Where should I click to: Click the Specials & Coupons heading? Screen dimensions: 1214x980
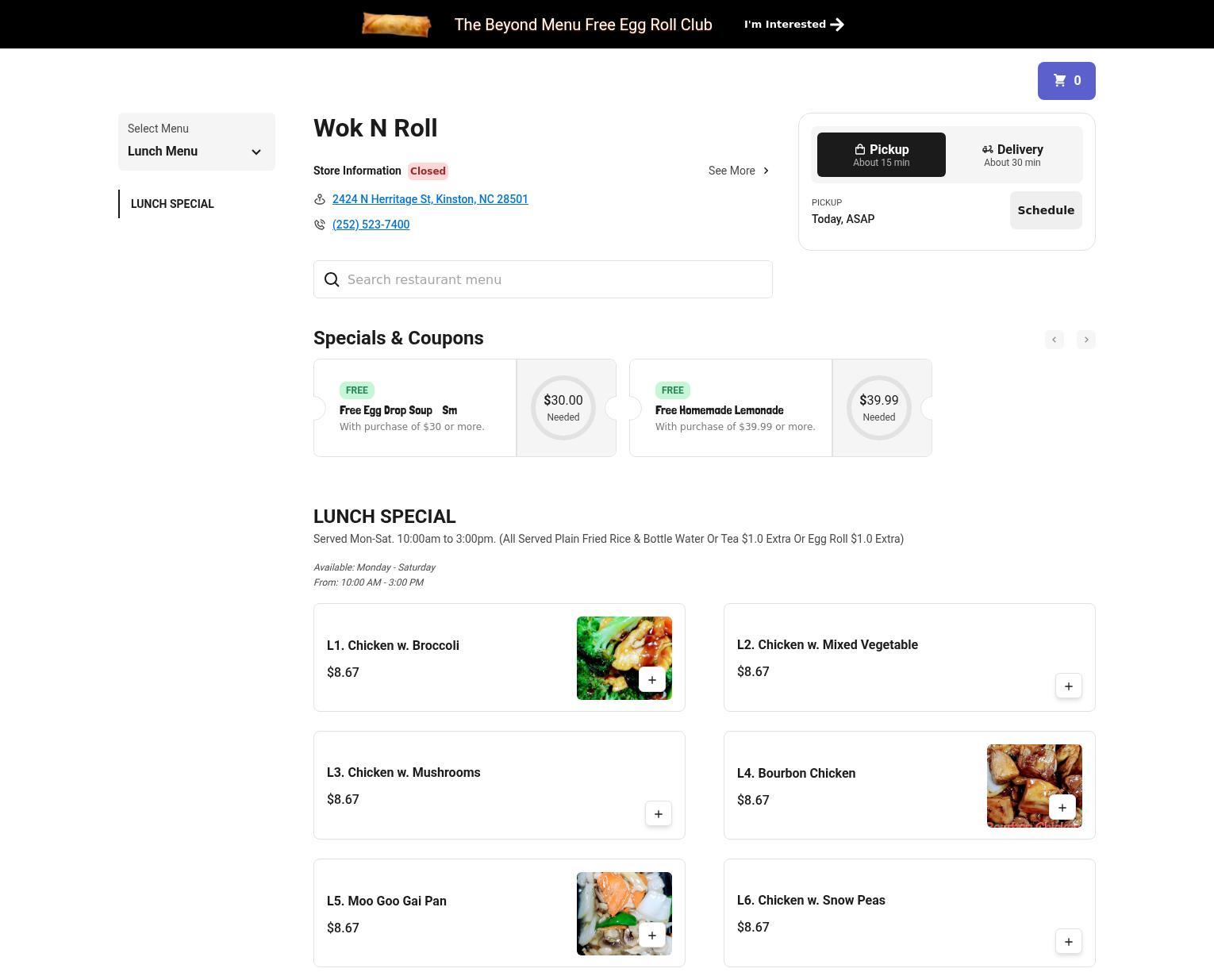point(398,338)
